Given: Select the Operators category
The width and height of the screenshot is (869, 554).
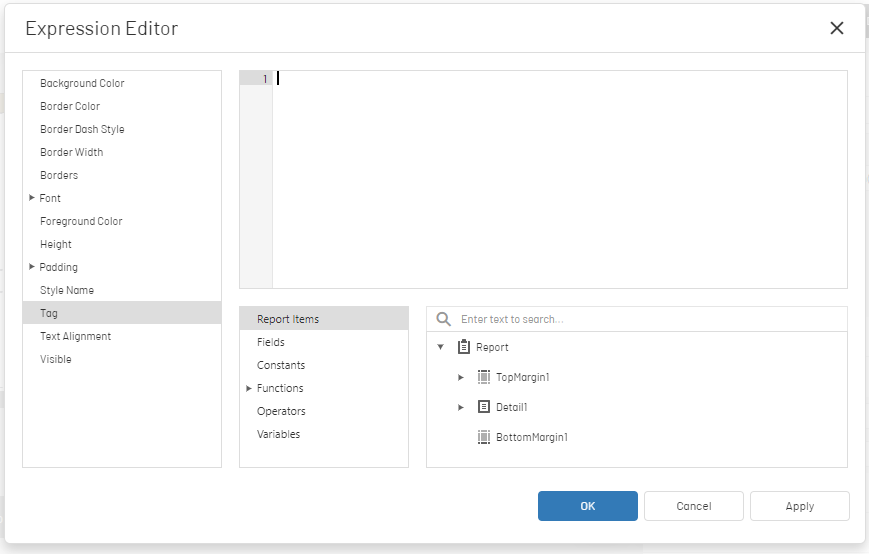Looking at the screenshot, I should [324, 411].
